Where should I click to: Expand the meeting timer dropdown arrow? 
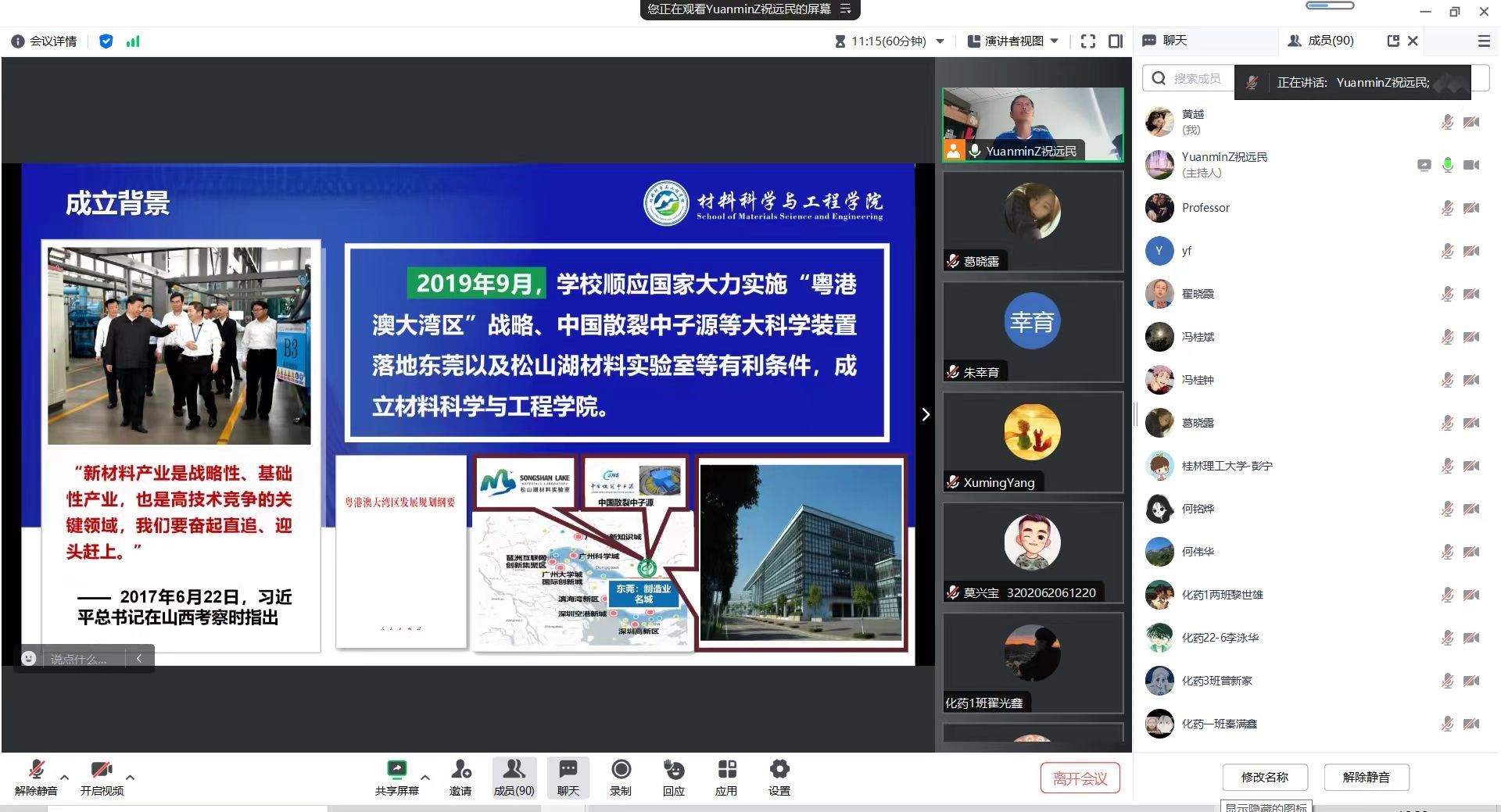[940, 41]
